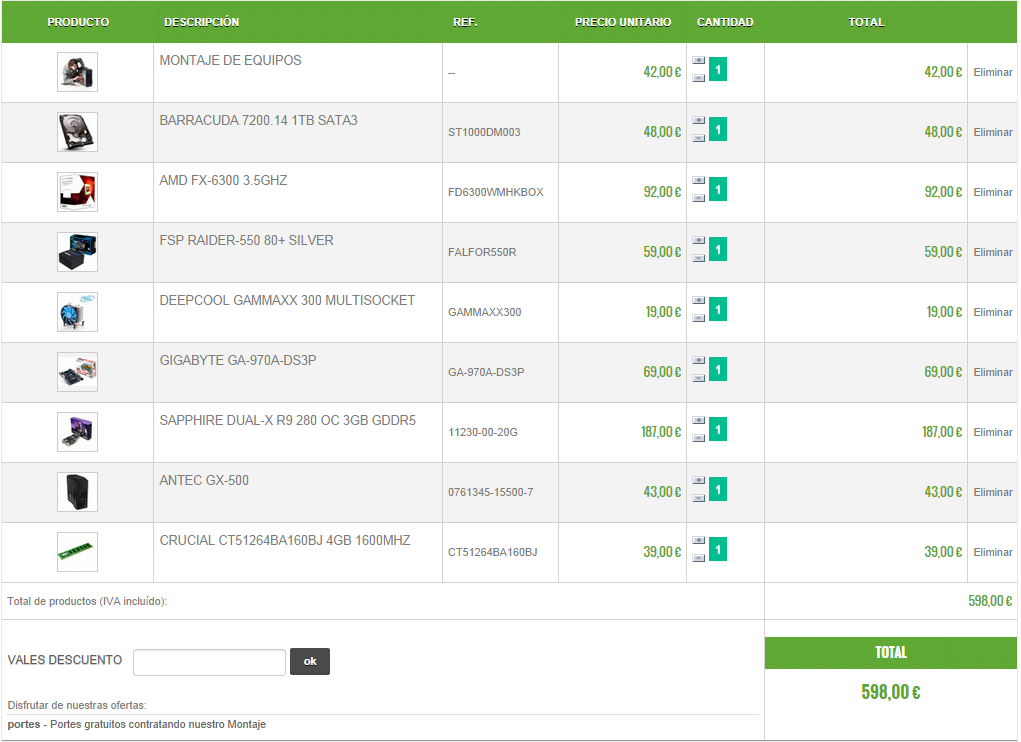Submit discount voucher with ok button
Viewport: 1021px width, 742px height.
click(310, 661)
